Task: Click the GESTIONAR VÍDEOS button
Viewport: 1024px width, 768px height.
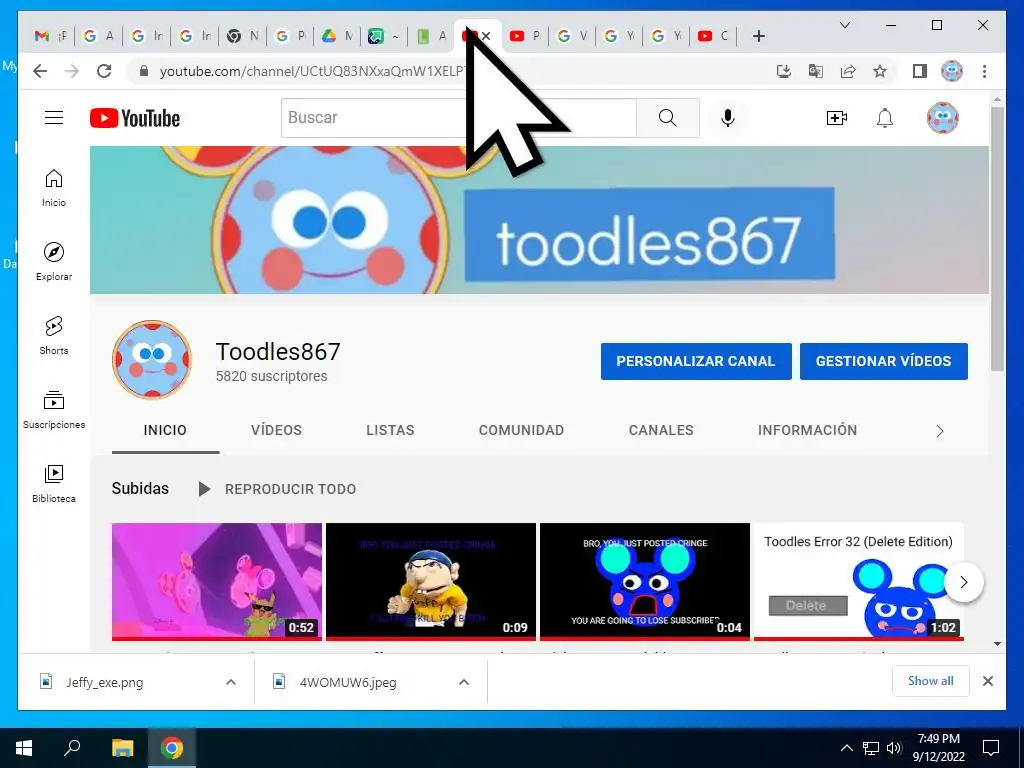Action: pos(884,361)
